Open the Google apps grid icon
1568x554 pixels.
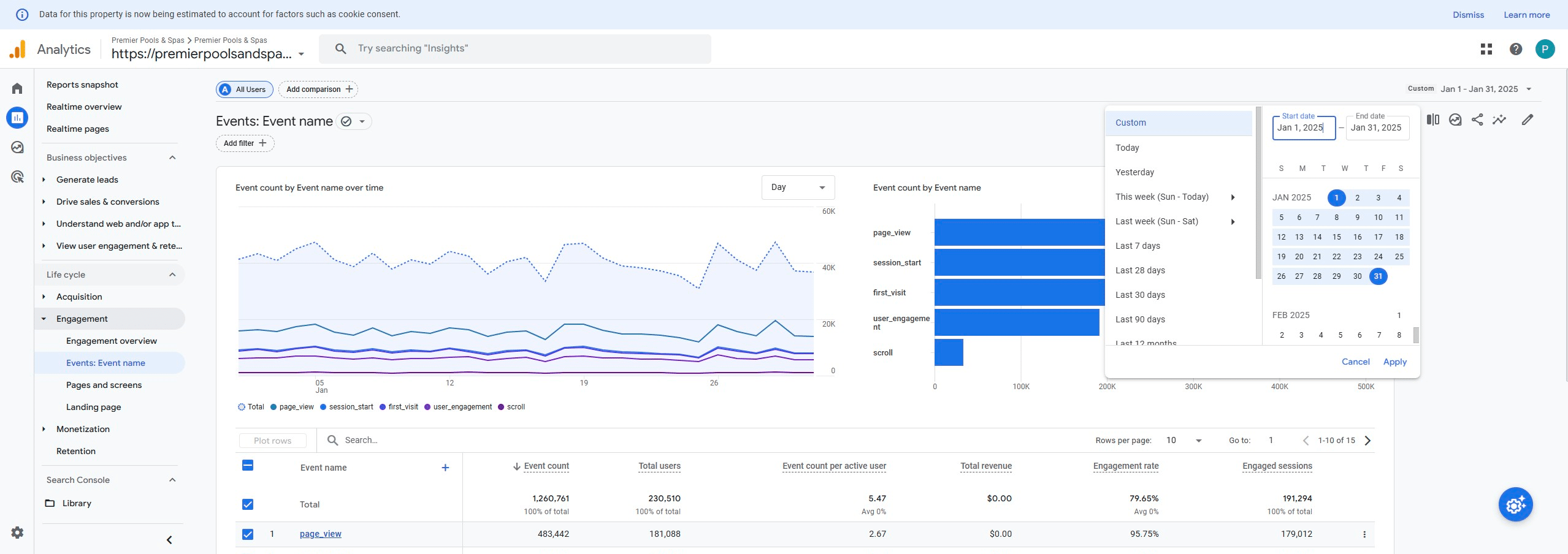point(1486,49)
